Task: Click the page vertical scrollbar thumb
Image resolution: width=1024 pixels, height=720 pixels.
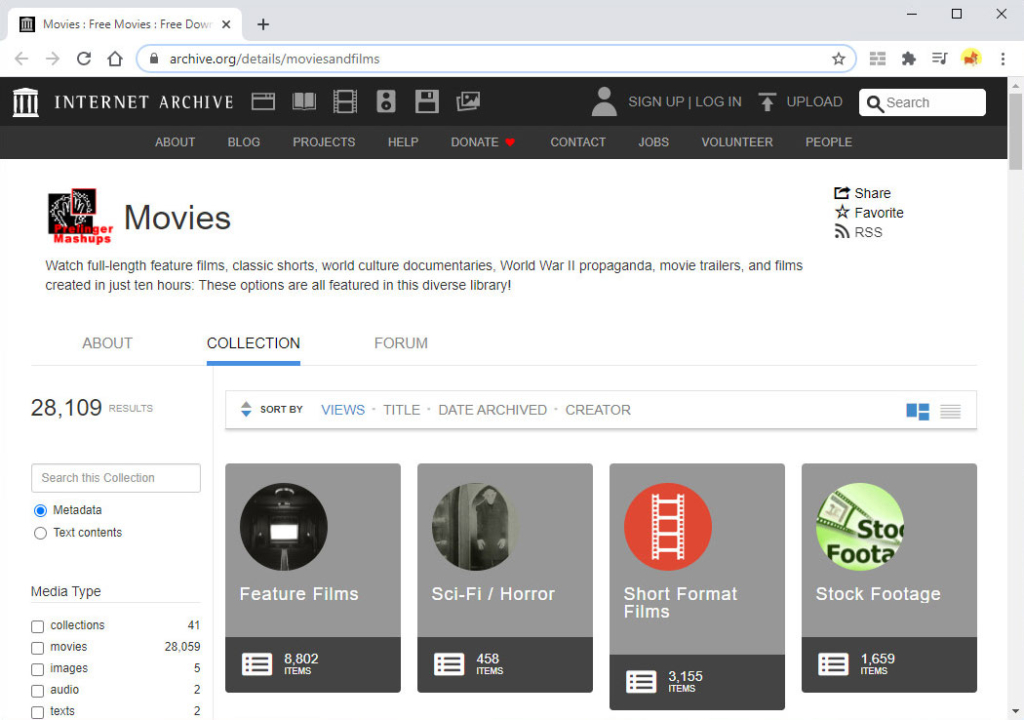Action: 1016,131
